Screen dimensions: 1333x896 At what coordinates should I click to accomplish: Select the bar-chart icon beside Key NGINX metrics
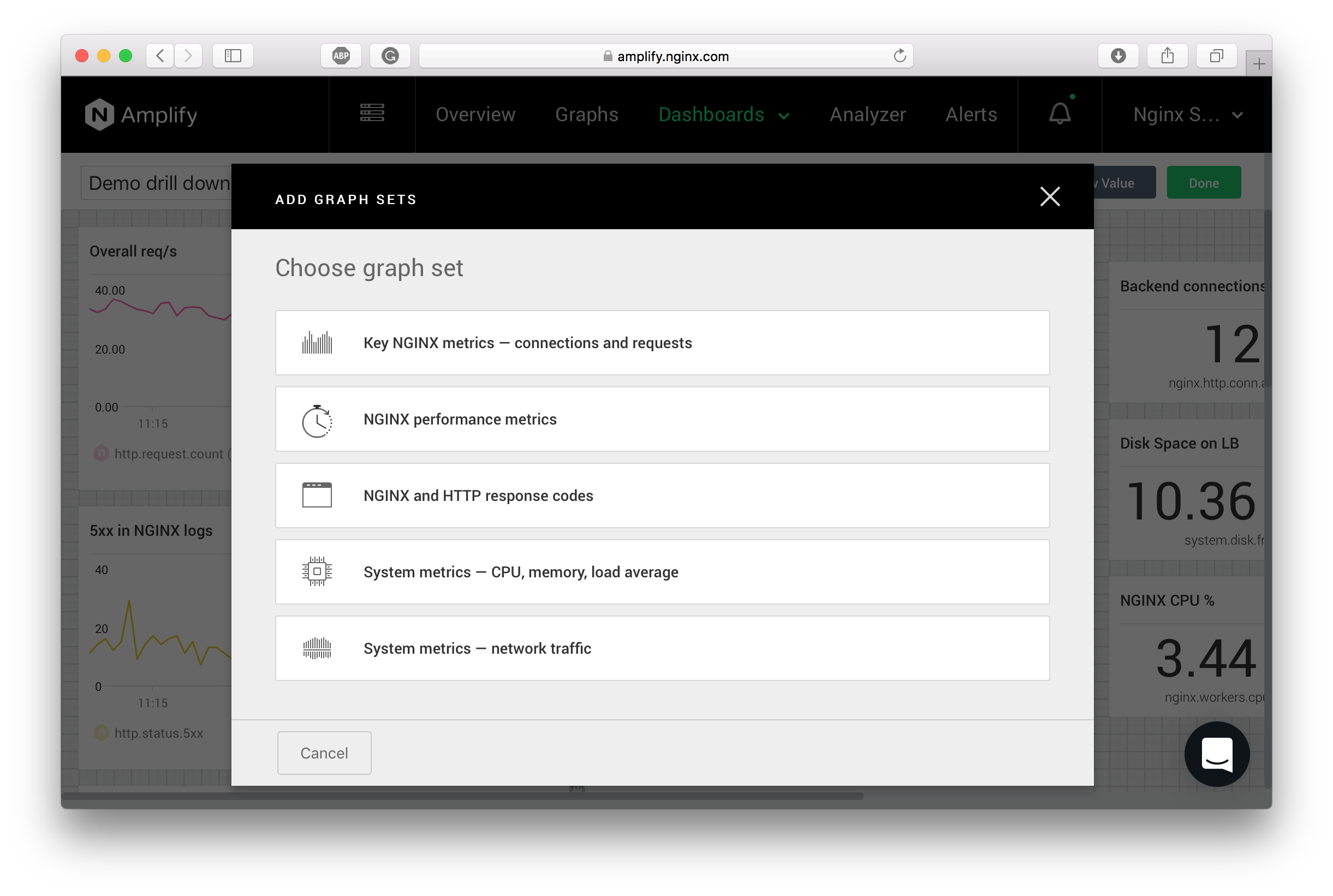pos(317,342)
